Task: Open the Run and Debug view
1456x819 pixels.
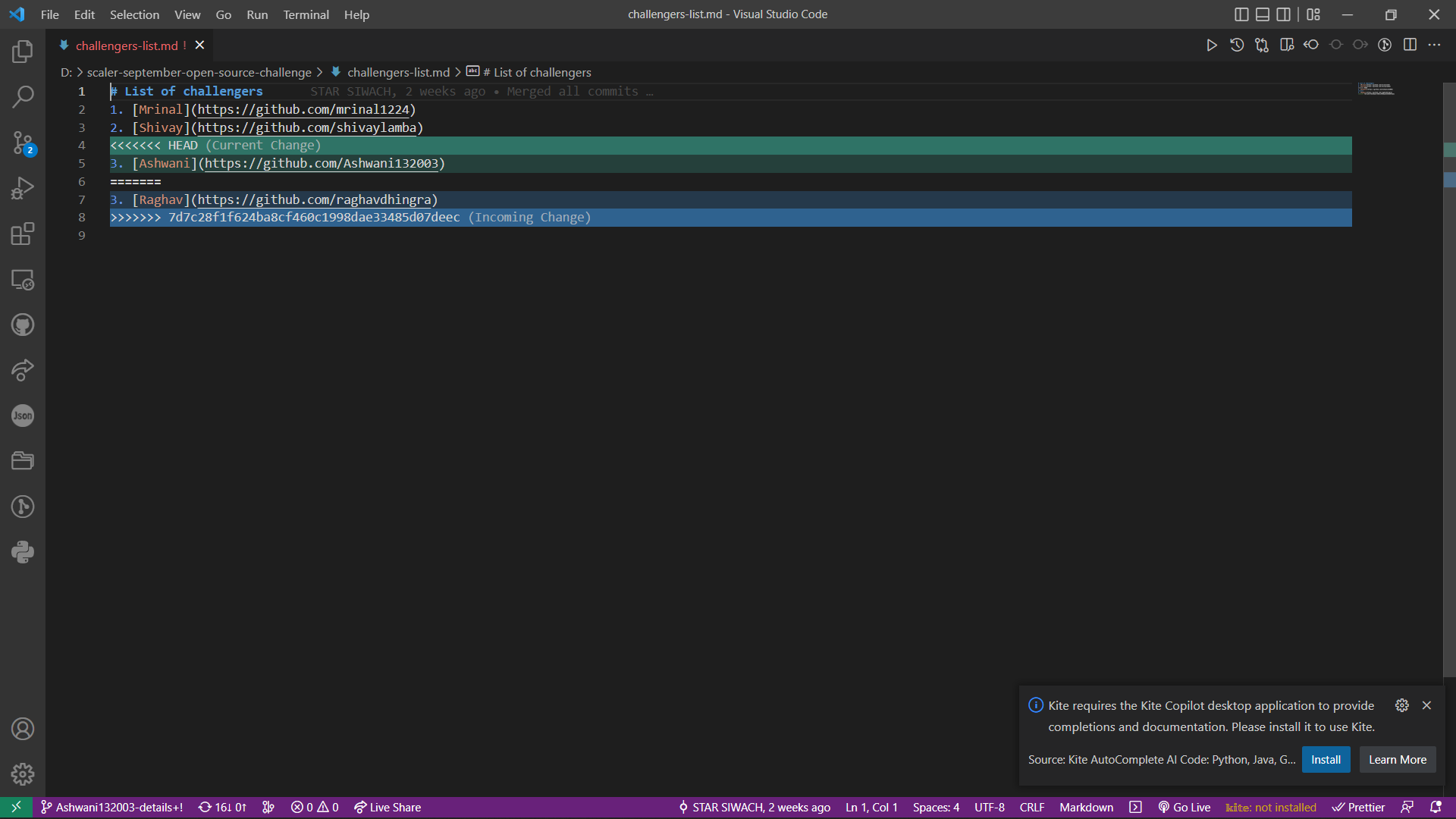Action: (x=23, y=188)
